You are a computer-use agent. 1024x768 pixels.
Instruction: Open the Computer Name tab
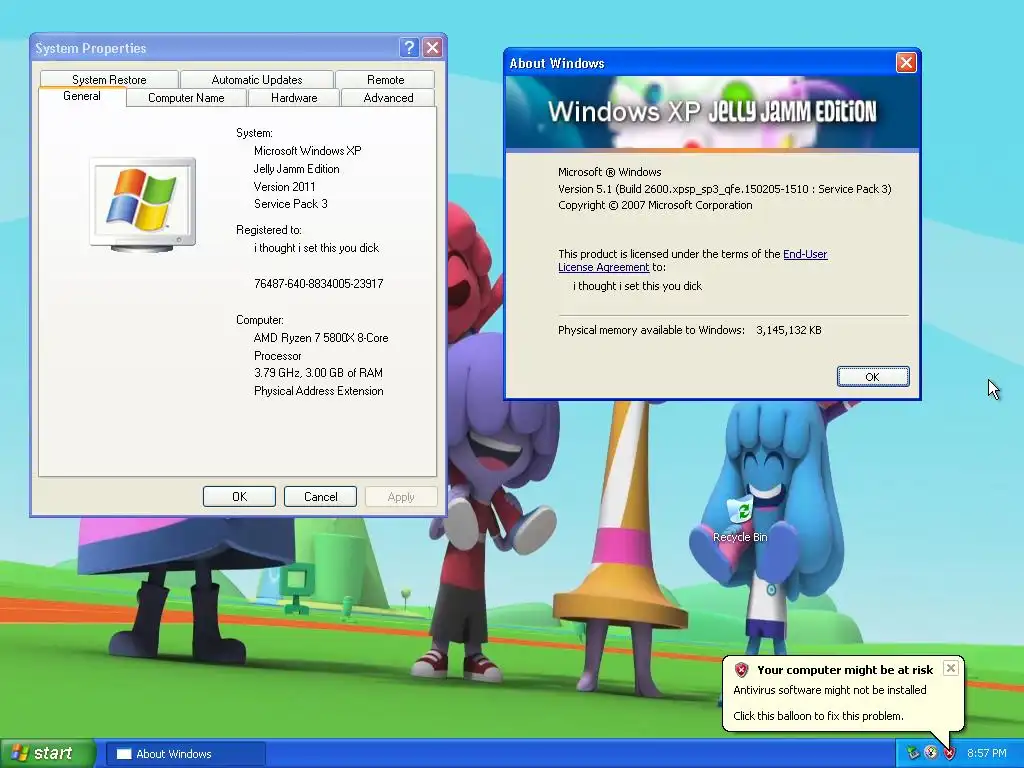pyautogui.click(x=186, y=98)
